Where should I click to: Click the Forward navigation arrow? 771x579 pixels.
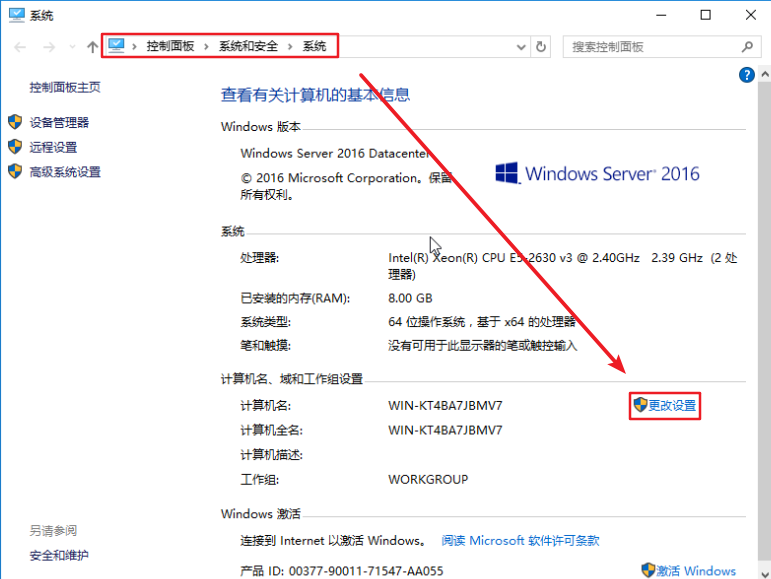coord(49,47)
